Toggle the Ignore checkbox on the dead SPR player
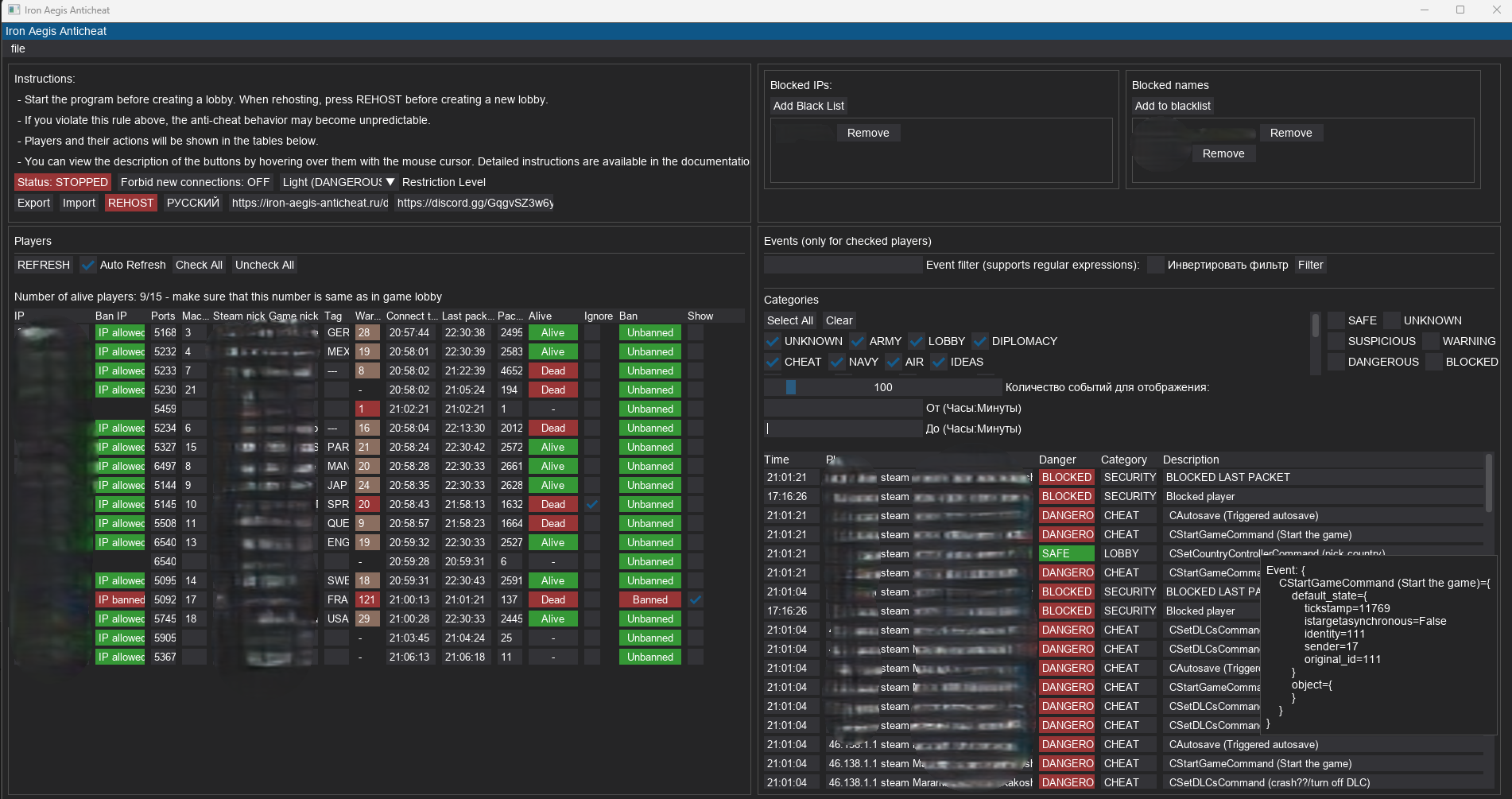 click(591, 504)
